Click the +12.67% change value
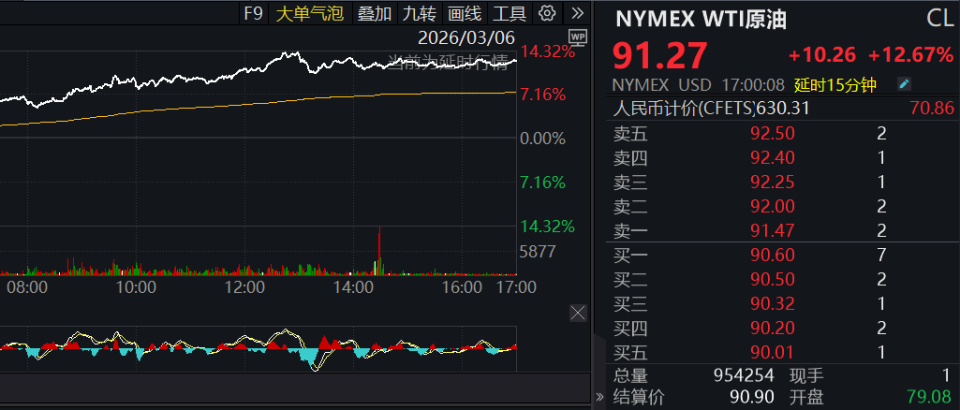960x410 pixels. [911, 56]
